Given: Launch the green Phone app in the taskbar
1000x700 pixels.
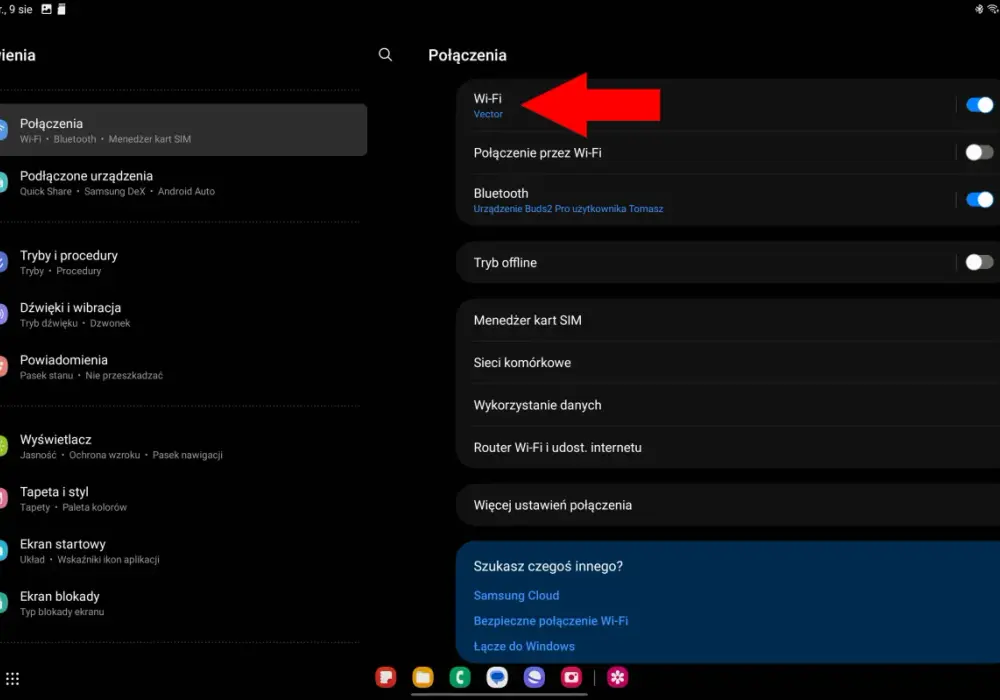Looking at the screenshot, I should 460,677.
